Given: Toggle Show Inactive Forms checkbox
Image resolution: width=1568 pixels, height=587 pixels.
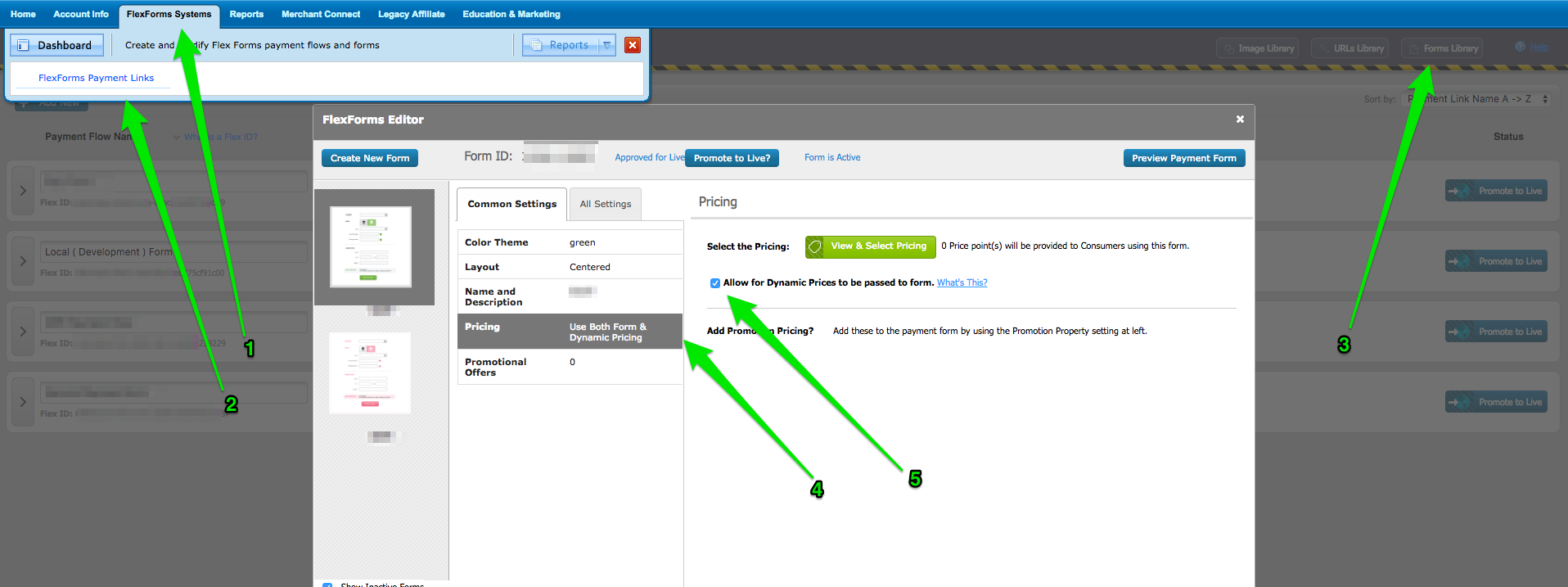Looking at the screenshot, I should pyautogui.click(x=327, y=585).
